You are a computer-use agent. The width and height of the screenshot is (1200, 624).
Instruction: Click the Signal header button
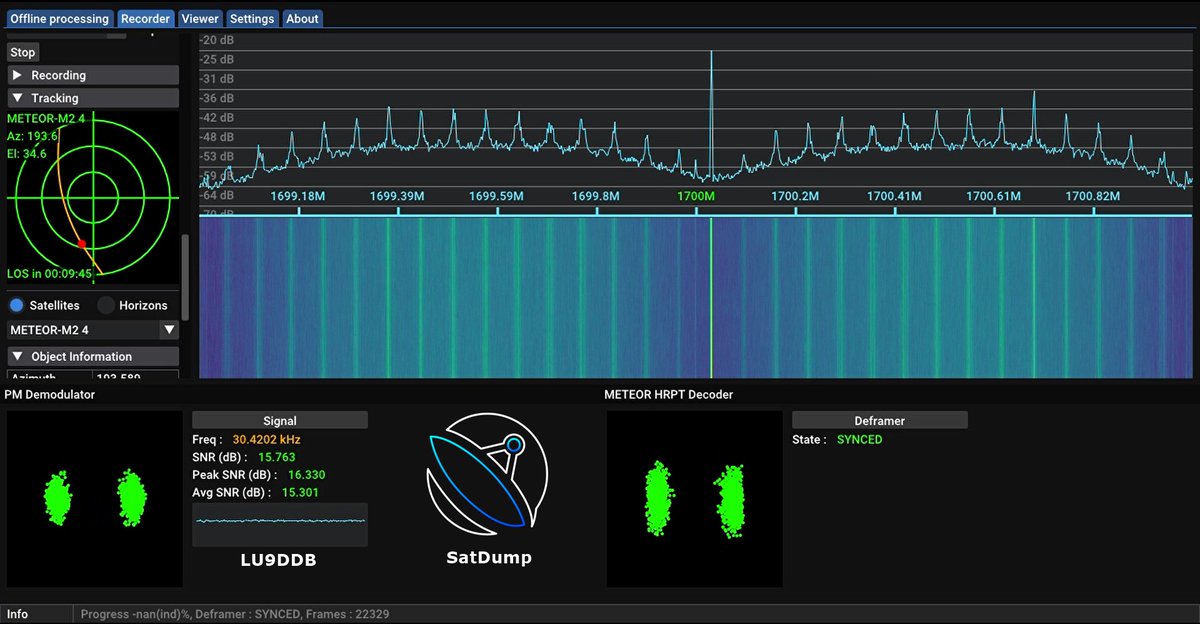point(280,421)
